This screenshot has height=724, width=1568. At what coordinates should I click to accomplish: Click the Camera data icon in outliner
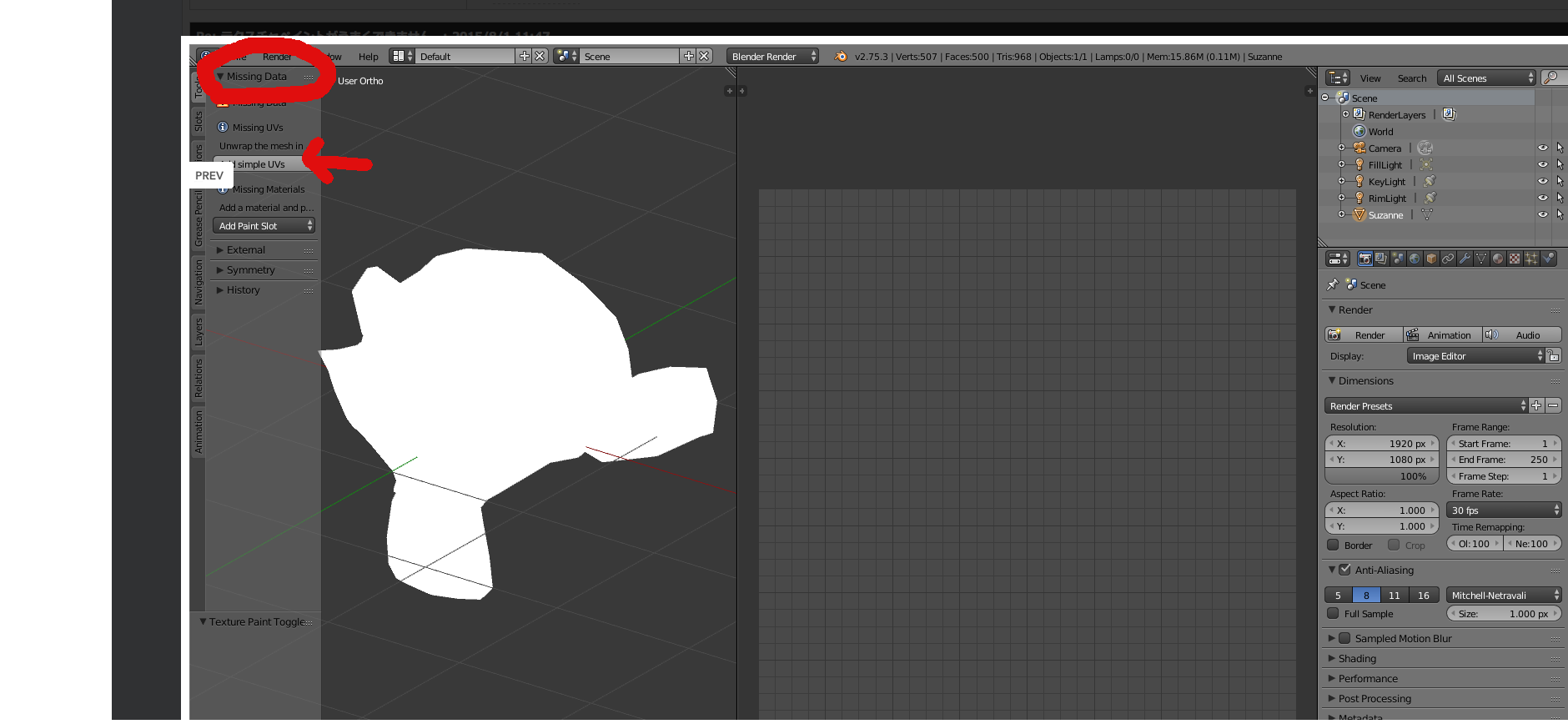[x=1425, y=148]
